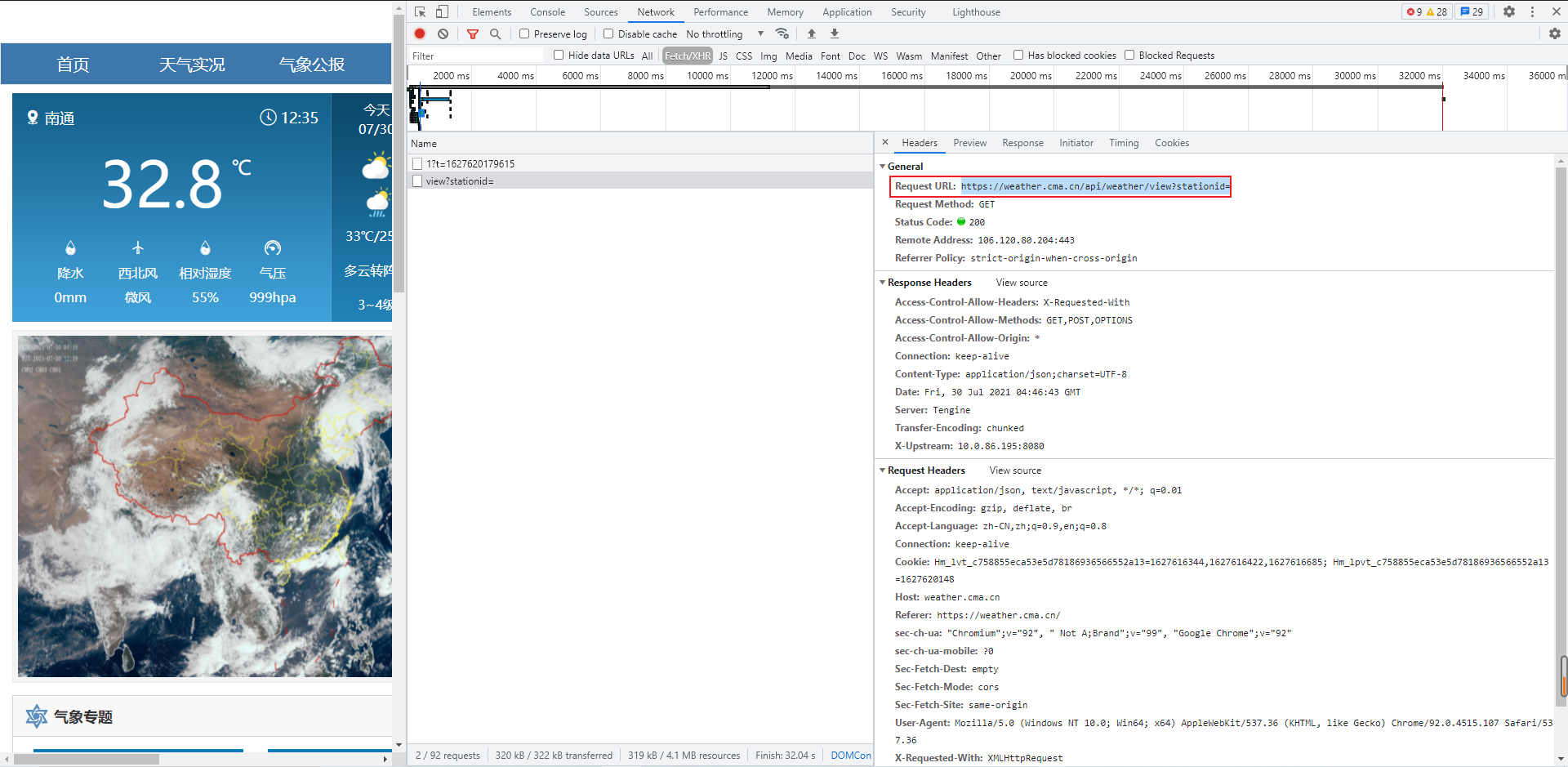This screenshot has width=1568, height=767.
Task: View source of Response Headers
Action: tap(1022, 282)
